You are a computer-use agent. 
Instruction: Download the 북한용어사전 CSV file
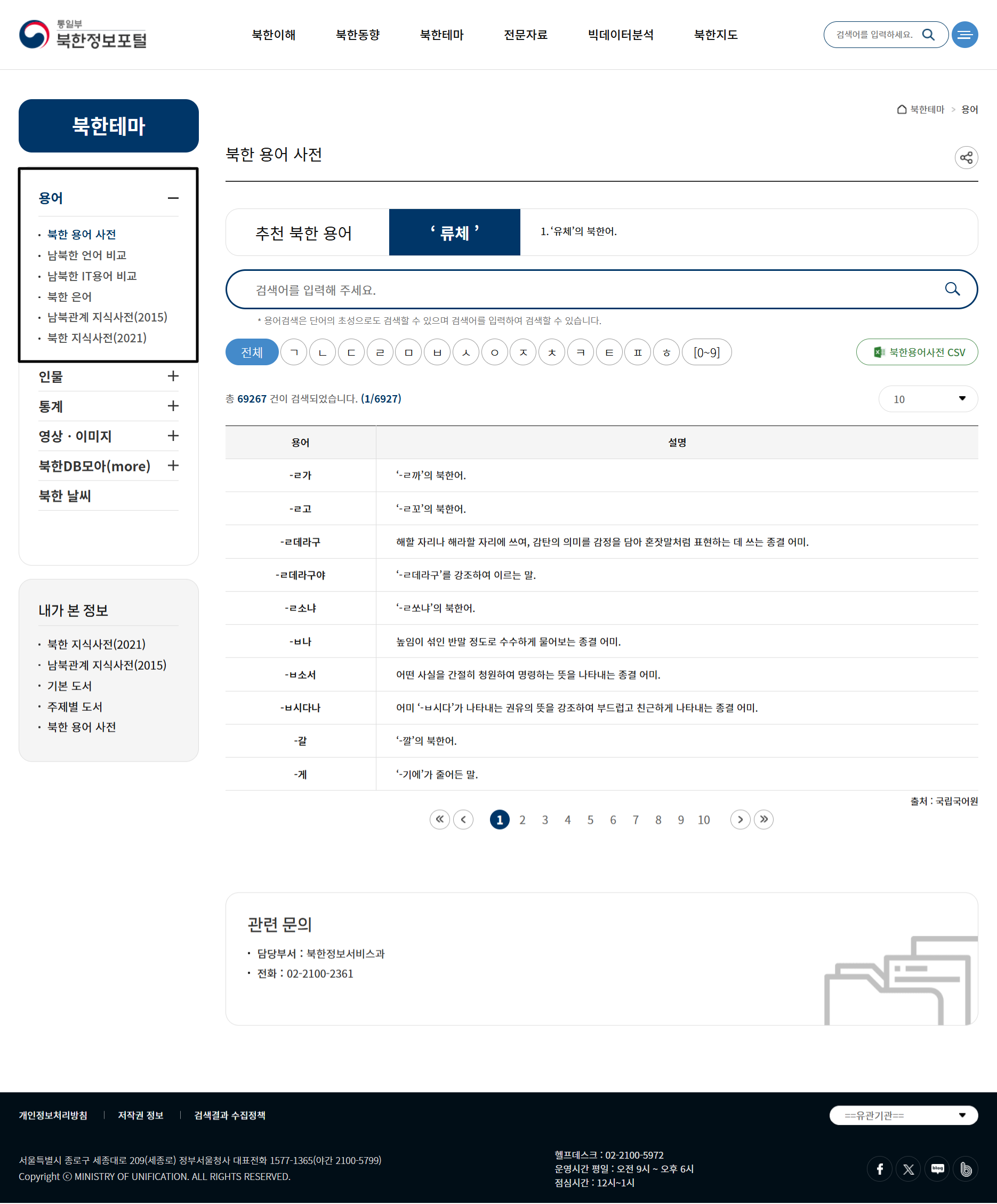(916, 352)
